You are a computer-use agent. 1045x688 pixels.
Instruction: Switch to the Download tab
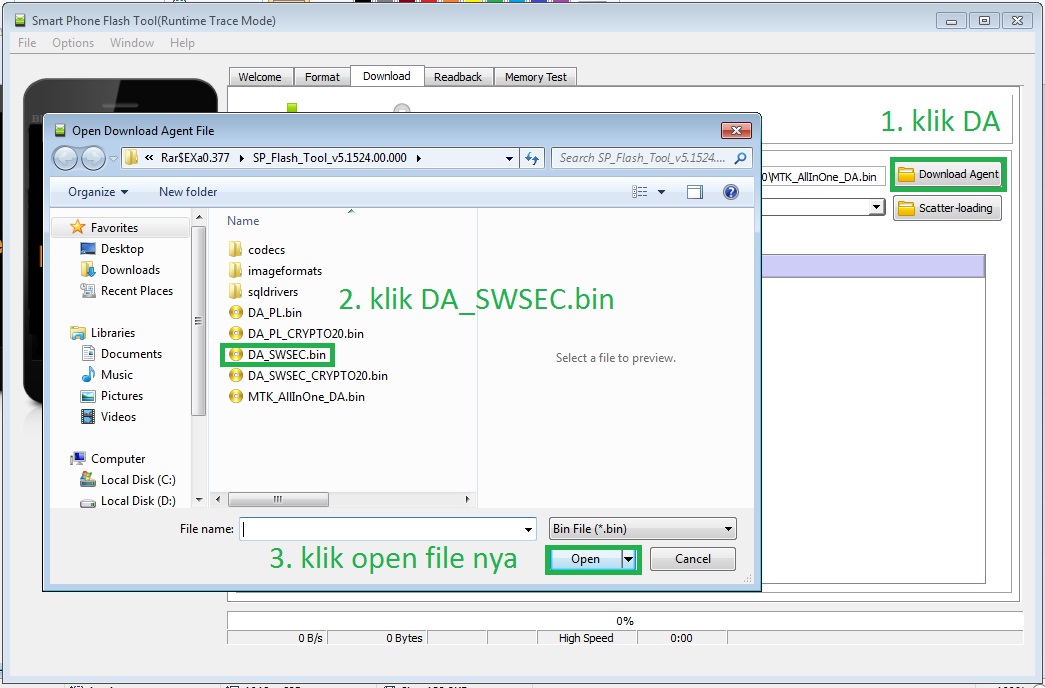coord(387,76)
